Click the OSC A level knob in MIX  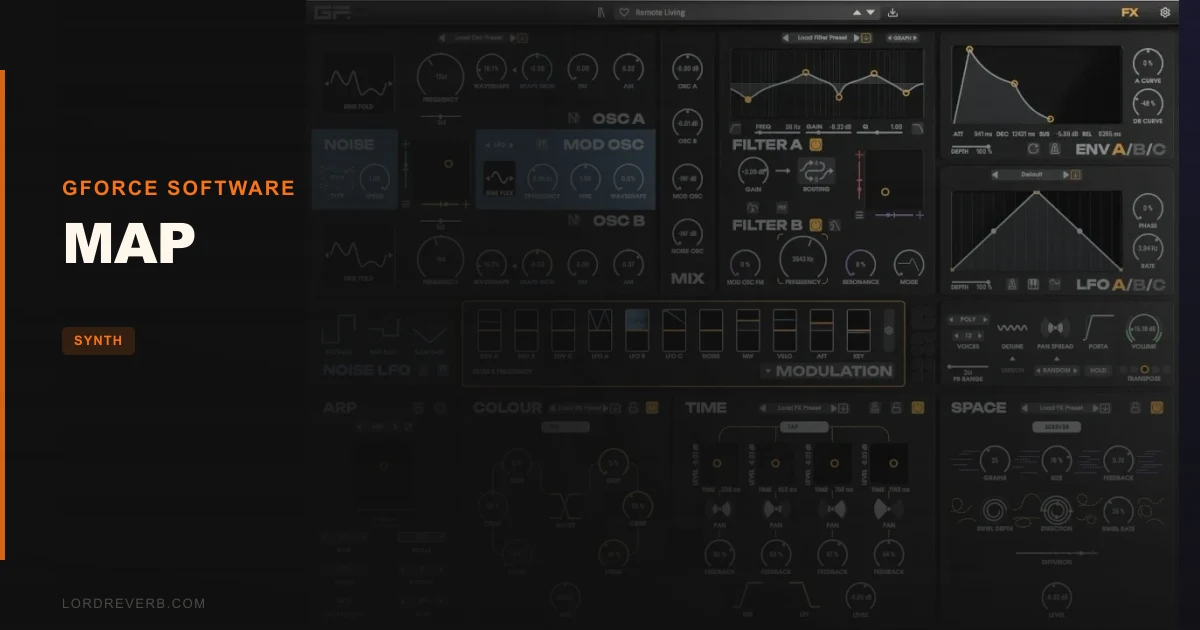(x=687, y=68)
